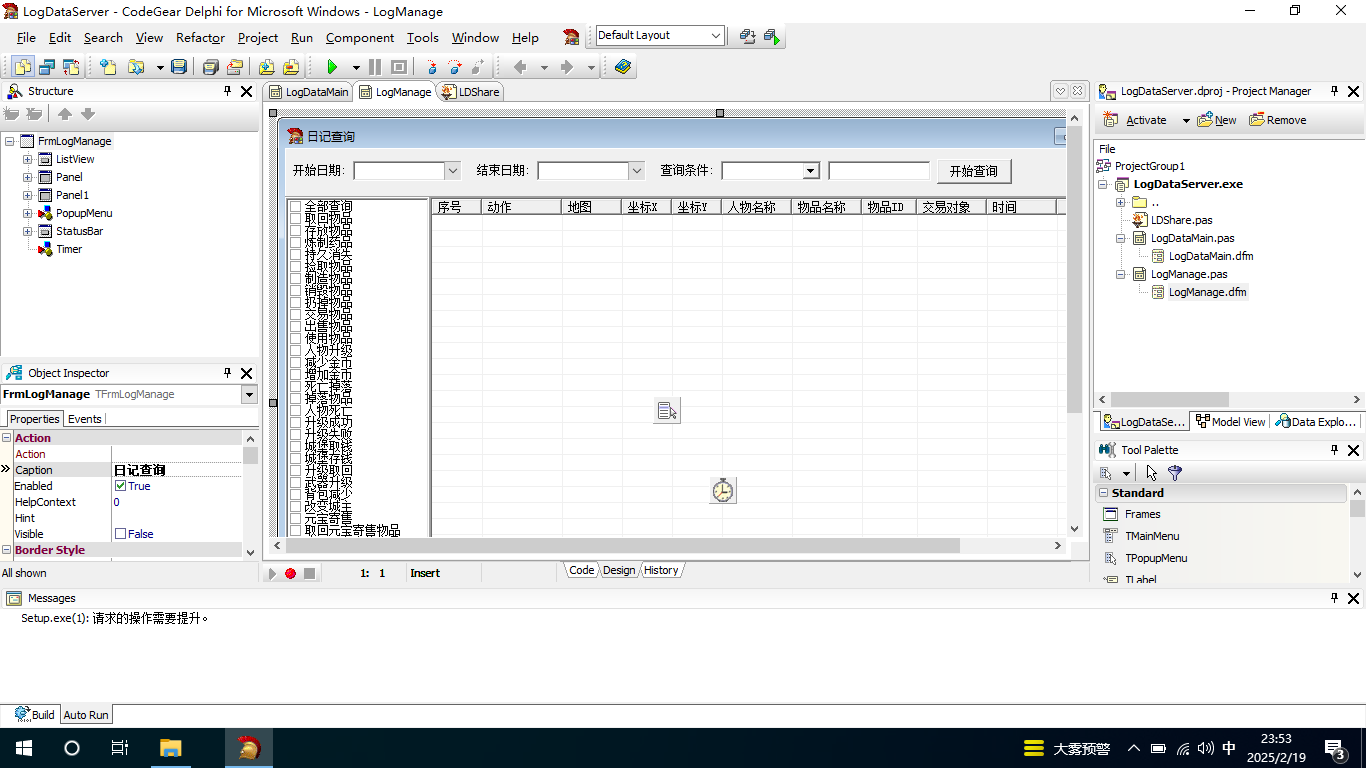The width and height of the screenshot is (1366, 768).
Task: Toggle the Visible property checkbox
Action: click(x=121, y=534)
